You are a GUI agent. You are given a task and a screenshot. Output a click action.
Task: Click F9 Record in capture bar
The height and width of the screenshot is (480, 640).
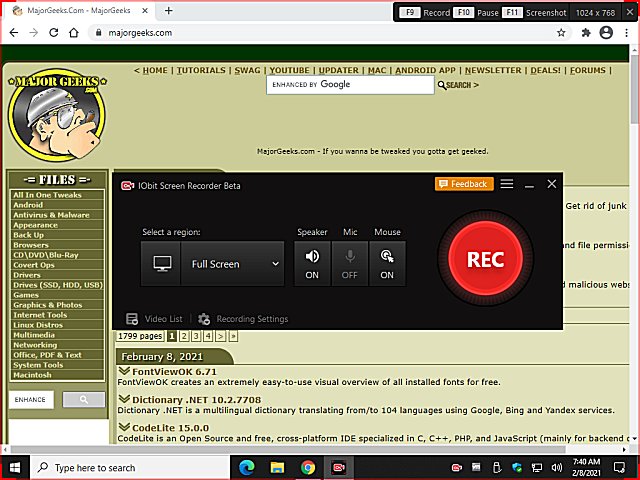424,13
